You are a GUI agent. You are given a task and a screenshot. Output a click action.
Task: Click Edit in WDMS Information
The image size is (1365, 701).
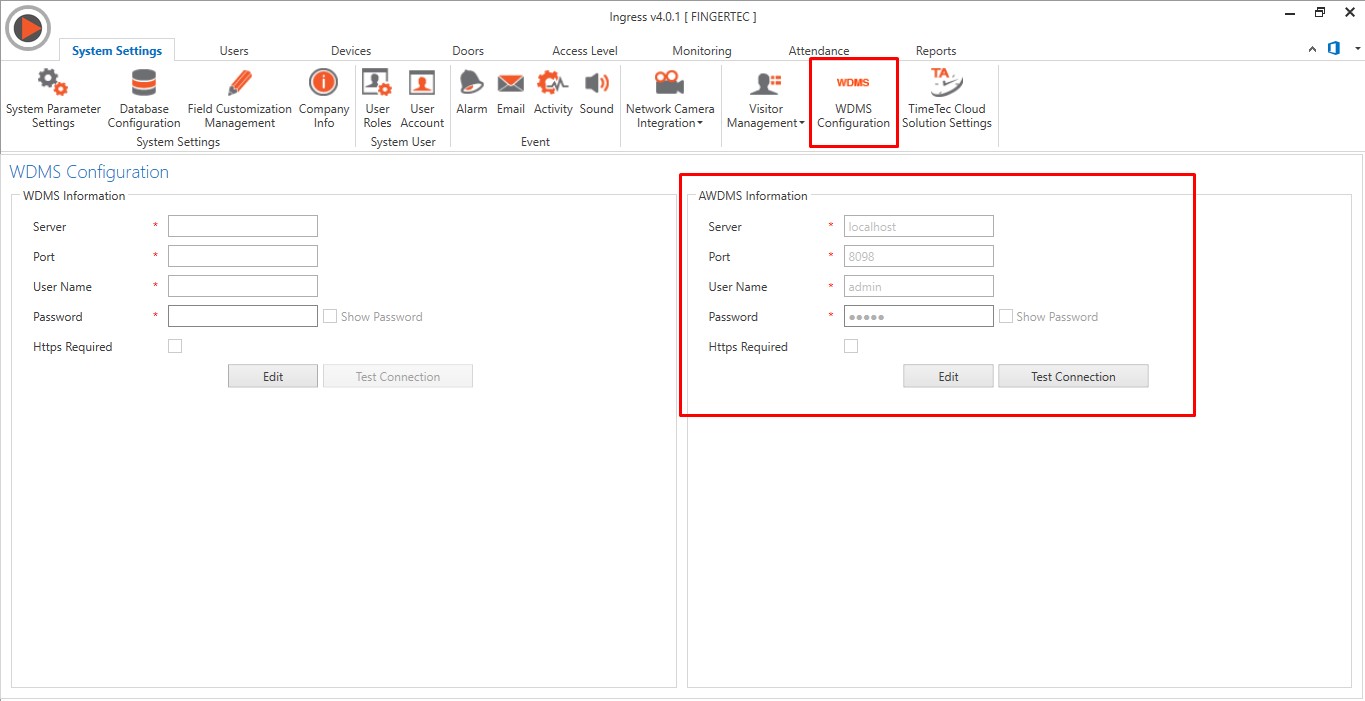(273, 376)
